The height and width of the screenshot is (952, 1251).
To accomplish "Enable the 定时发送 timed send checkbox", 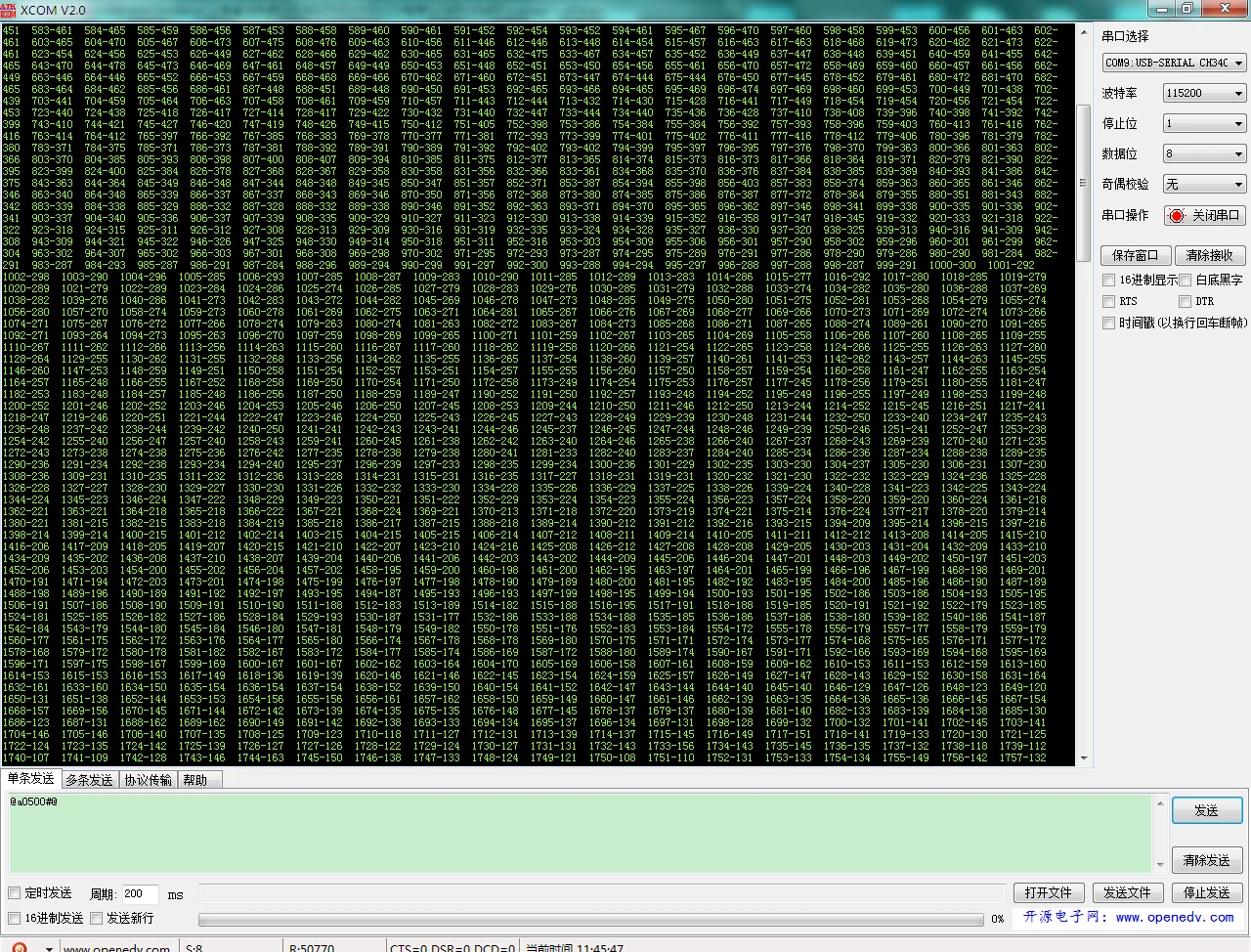I will pyautogui.click(x=14, y=893).
